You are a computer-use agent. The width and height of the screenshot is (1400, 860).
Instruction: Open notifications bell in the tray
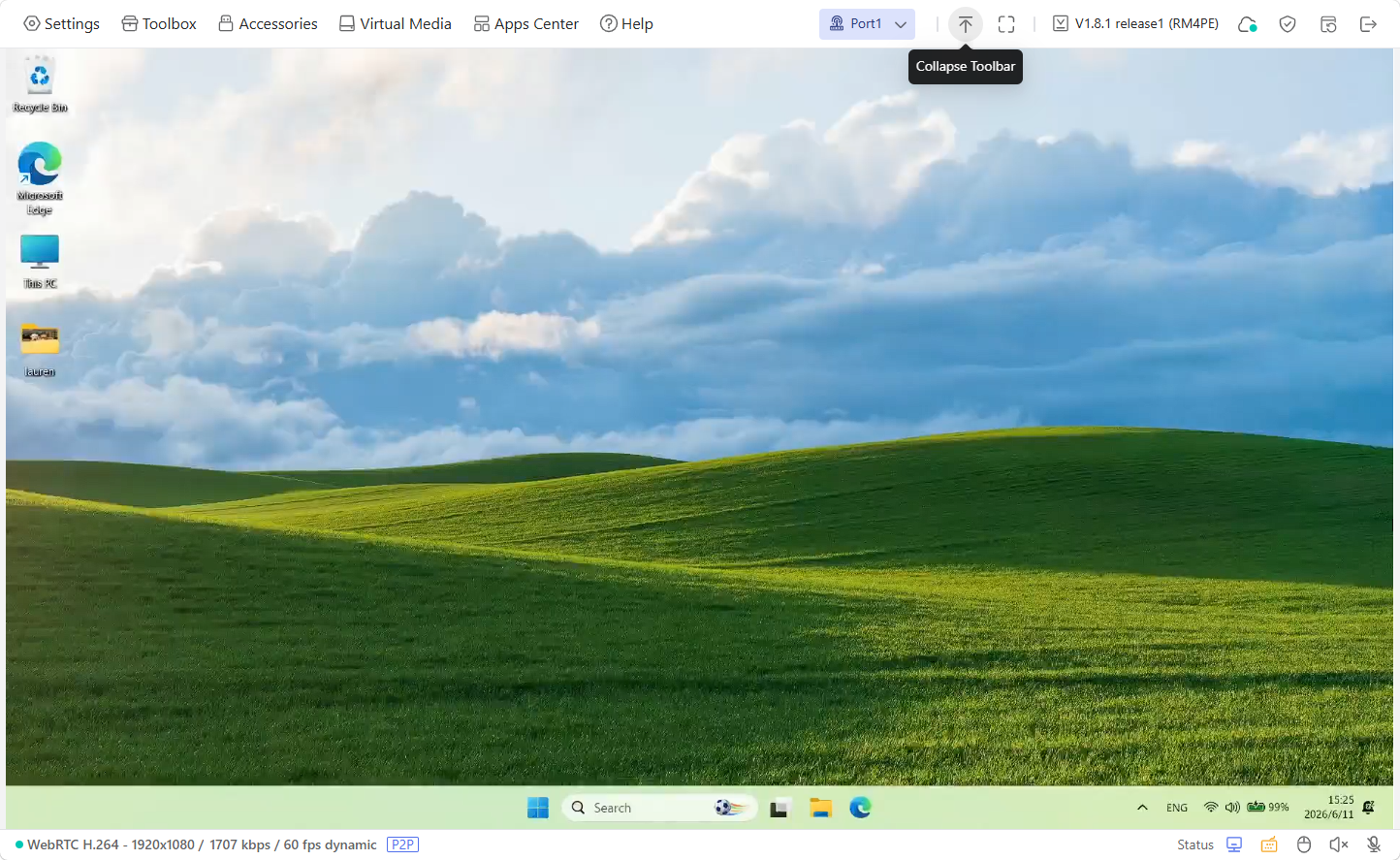tap(1369, 807)
